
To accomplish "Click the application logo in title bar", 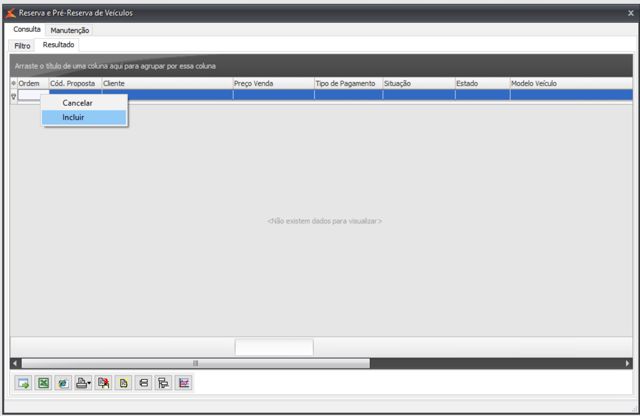I will coord(11,13).
